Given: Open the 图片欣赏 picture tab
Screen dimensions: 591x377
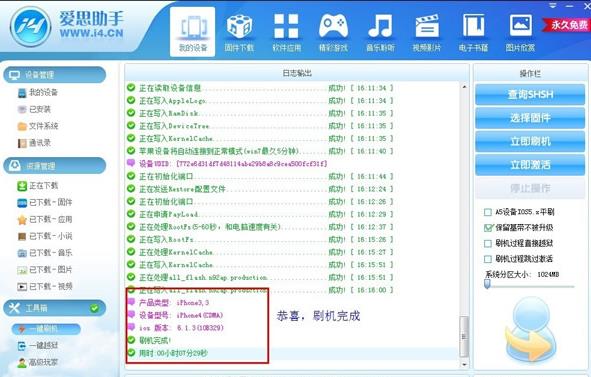Looking at the screenshot, I should coord(521,32).
